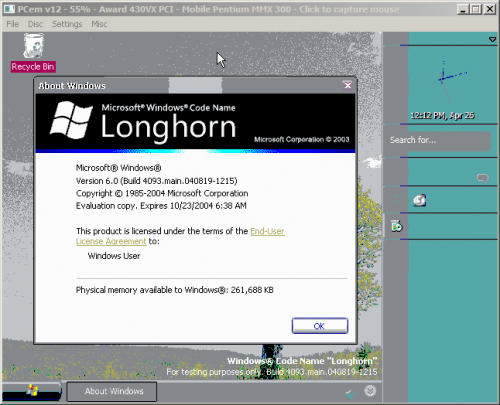Click the sidebar speech bubble icon
Image resolution: width=500 pixels, height=405 pixels.
coord(482,178)
